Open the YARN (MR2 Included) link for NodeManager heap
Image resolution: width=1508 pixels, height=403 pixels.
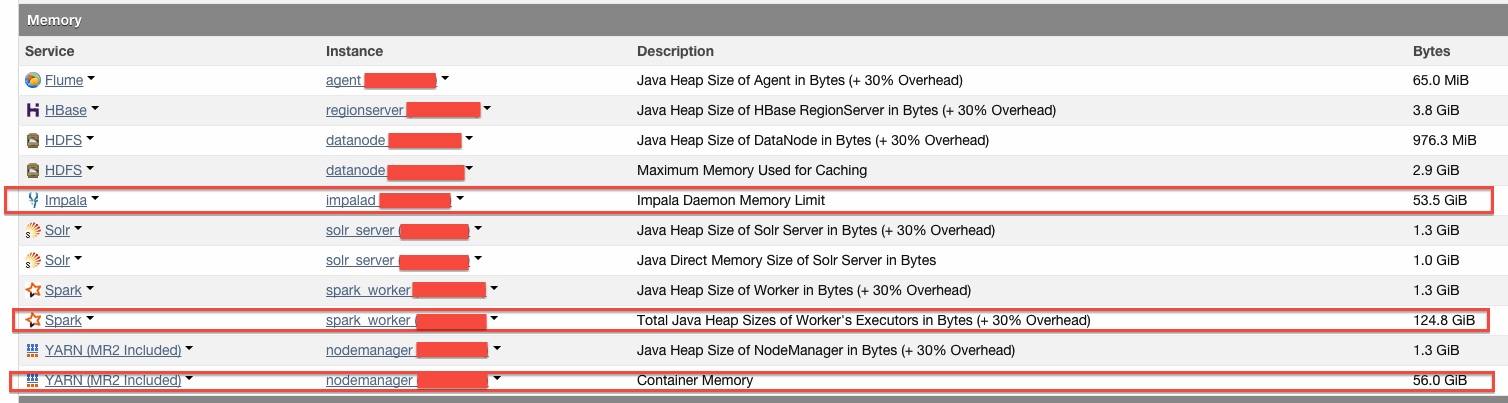pos(113,350)
